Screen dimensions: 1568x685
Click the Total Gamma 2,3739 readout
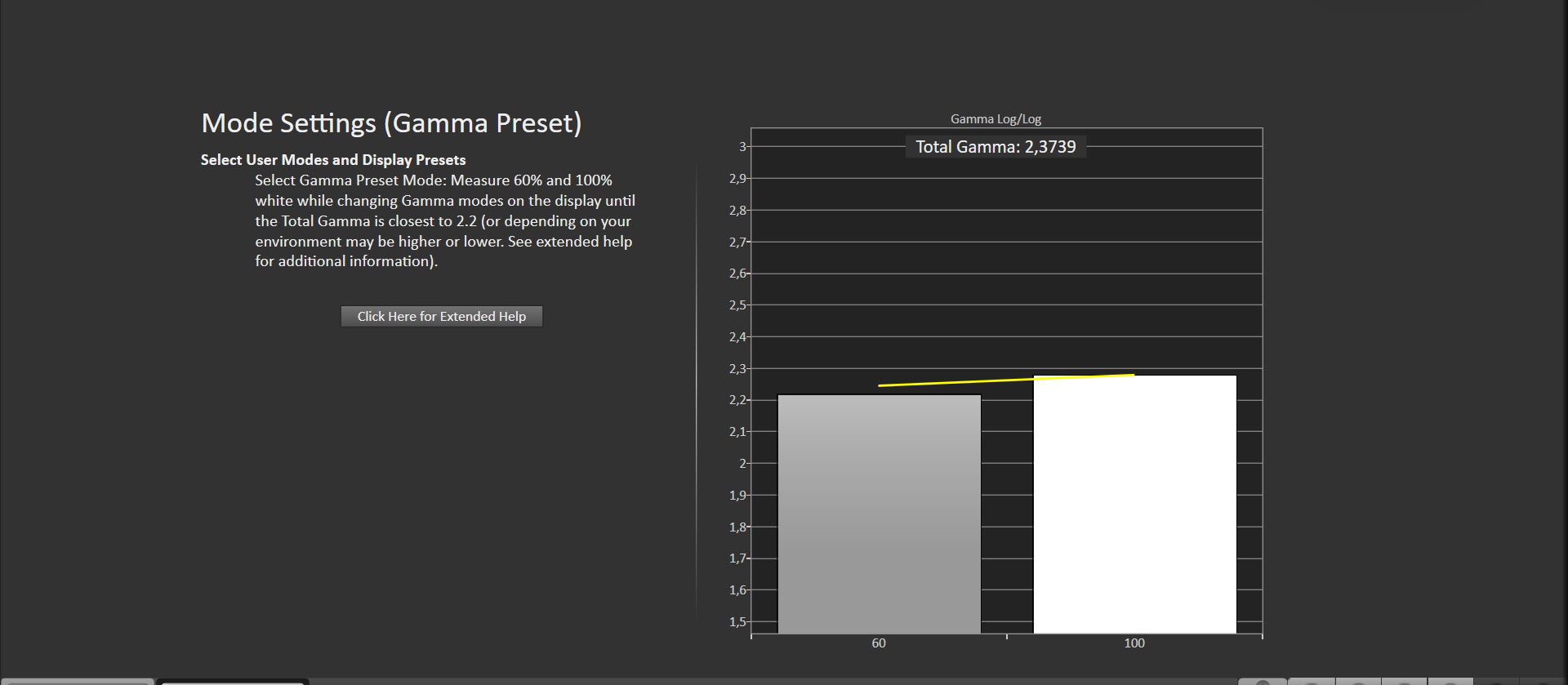point(995,147)
